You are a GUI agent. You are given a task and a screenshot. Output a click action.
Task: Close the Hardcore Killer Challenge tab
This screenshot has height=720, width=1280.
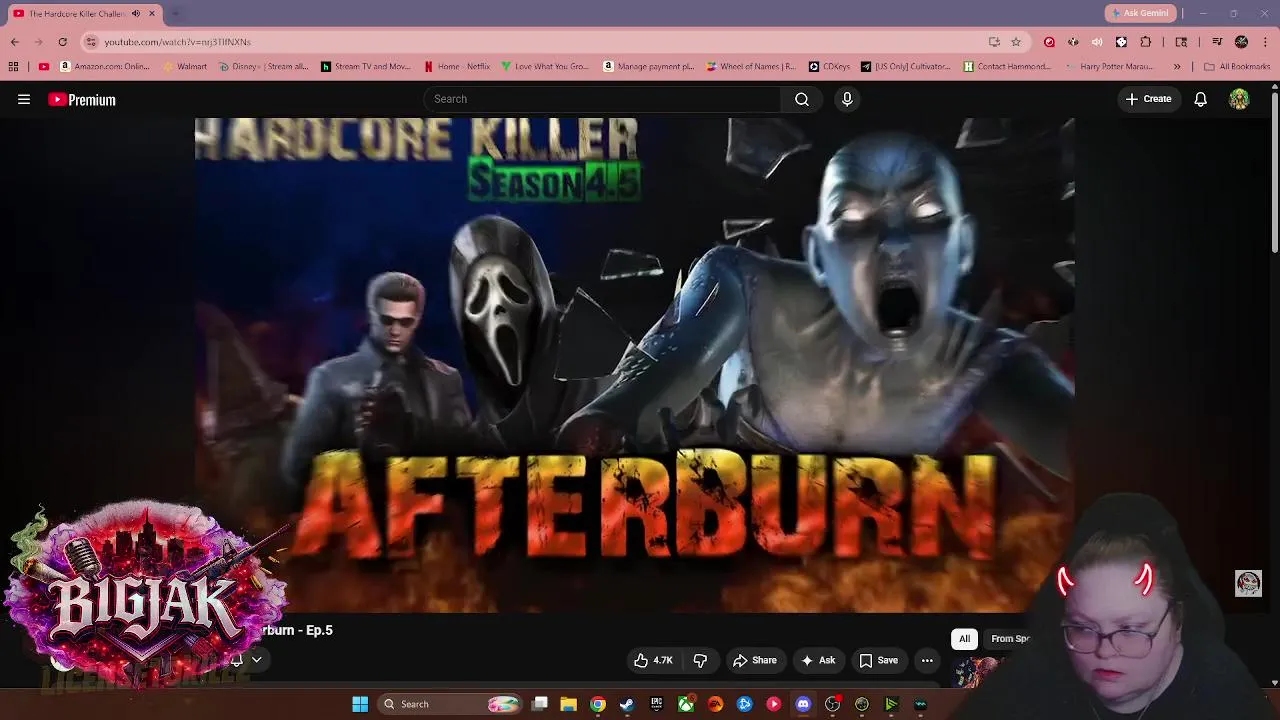point(152,13)
